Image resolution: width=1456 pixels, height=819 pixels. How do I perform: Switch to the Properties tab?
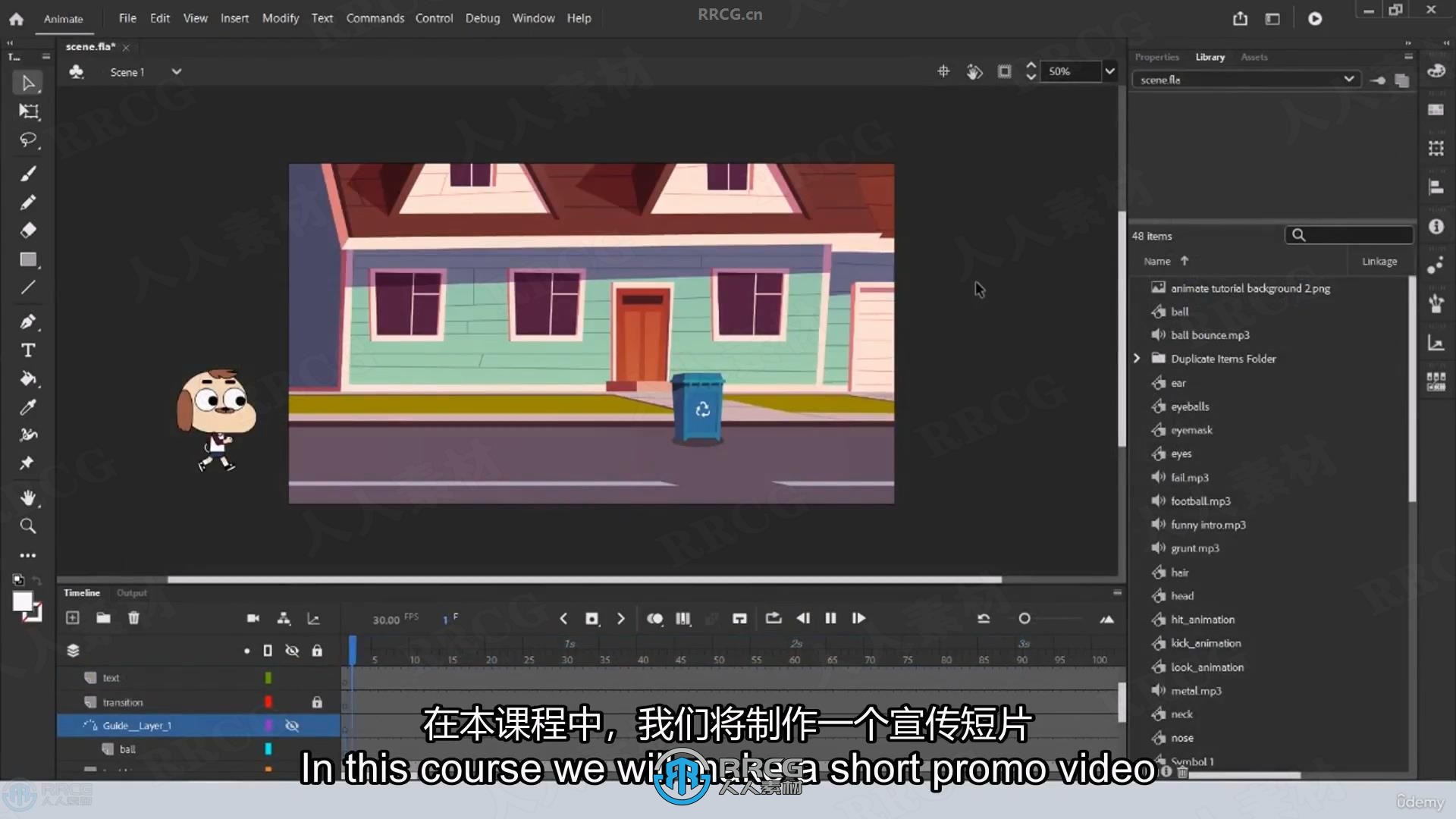[1156, 57]
